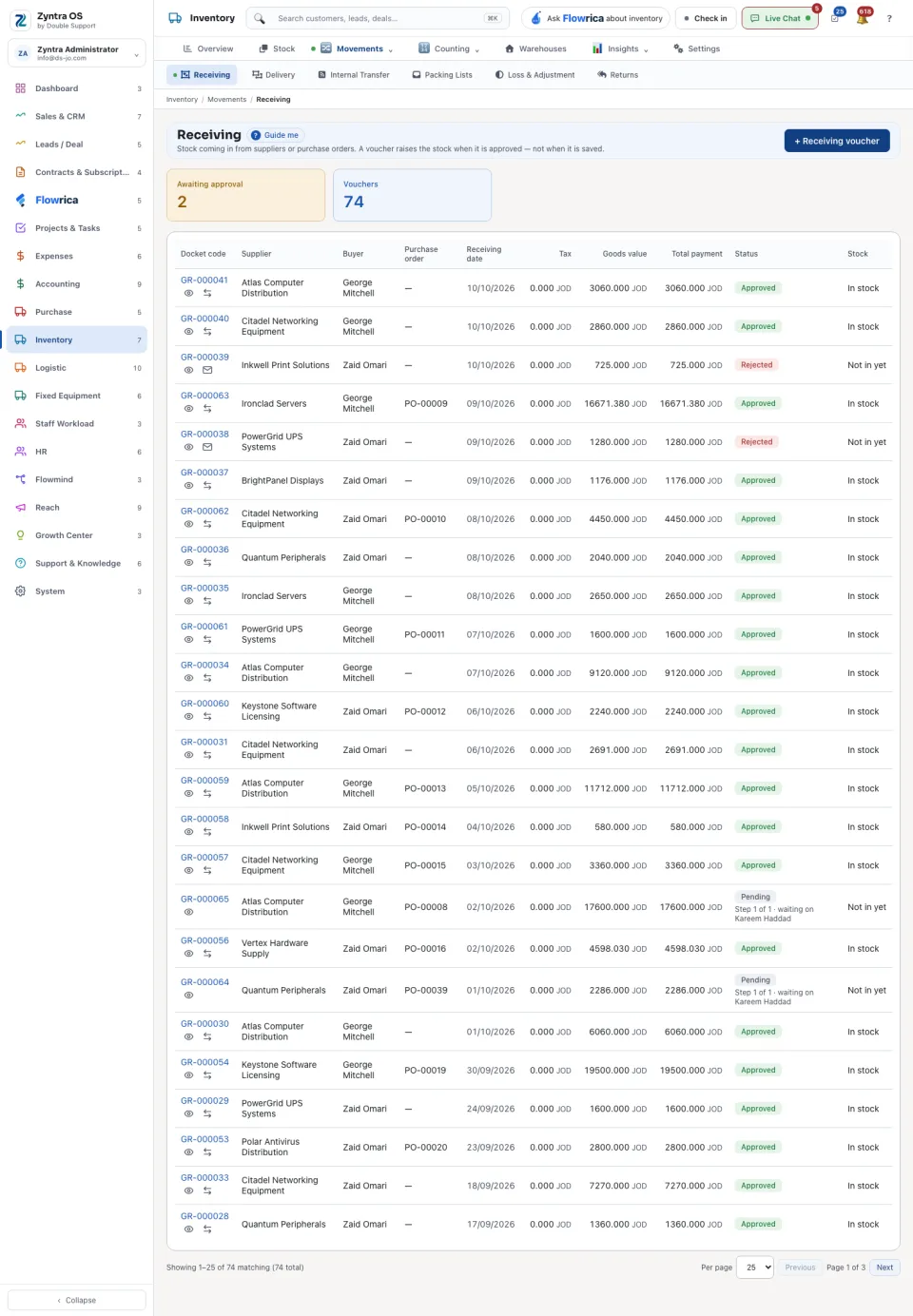Select the Loss & Adjustment sub-tab

(535, 75)
